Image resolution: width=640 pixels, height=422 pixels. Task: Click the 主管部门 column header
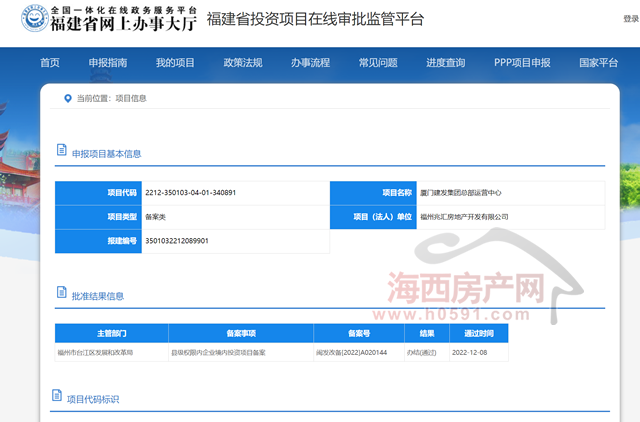click(111, 333)
